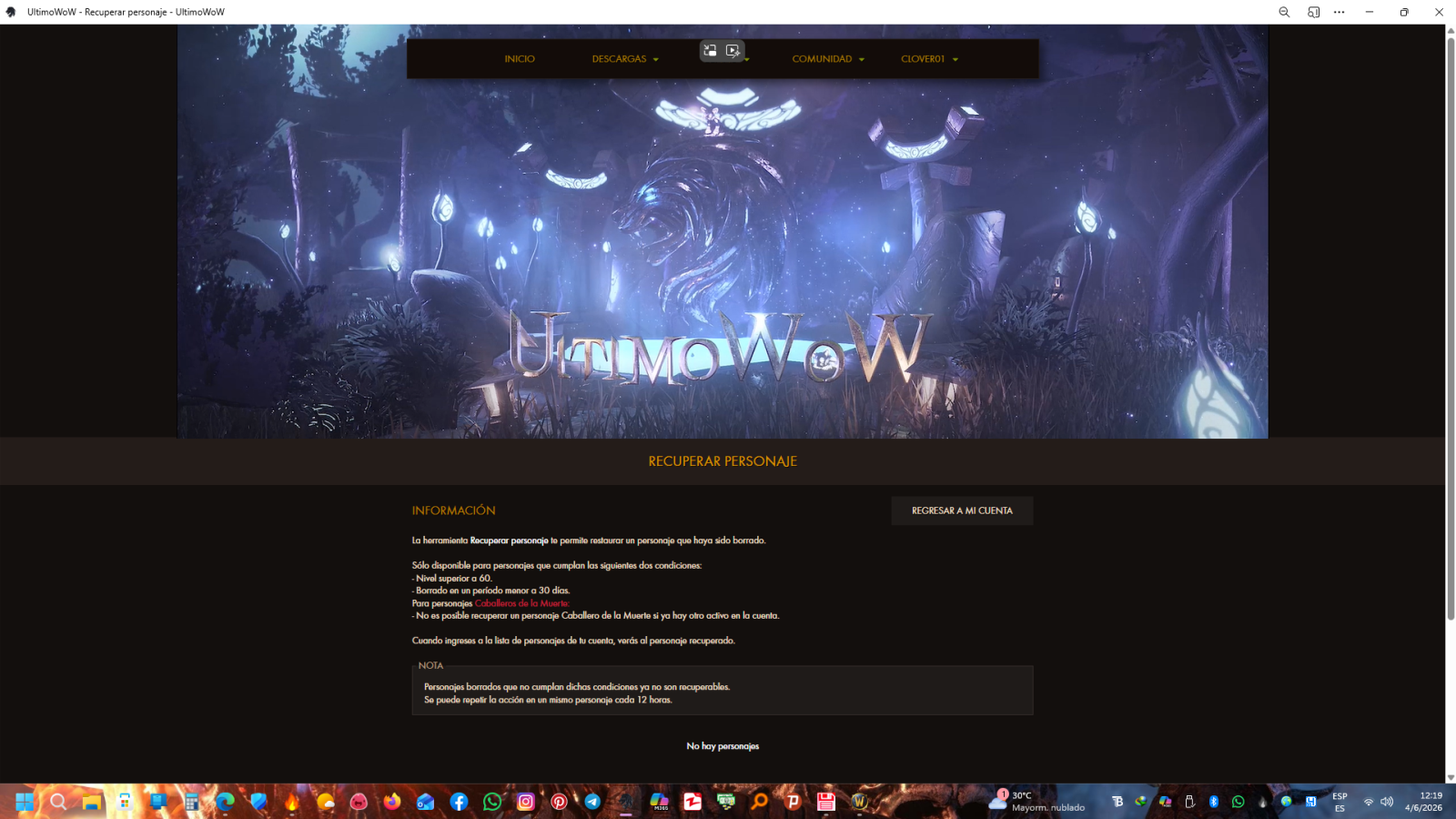Open Microsoft 365 Copilot in taskbar
Viewport: 1456px width, 819px height.
(x=660, y=802)
